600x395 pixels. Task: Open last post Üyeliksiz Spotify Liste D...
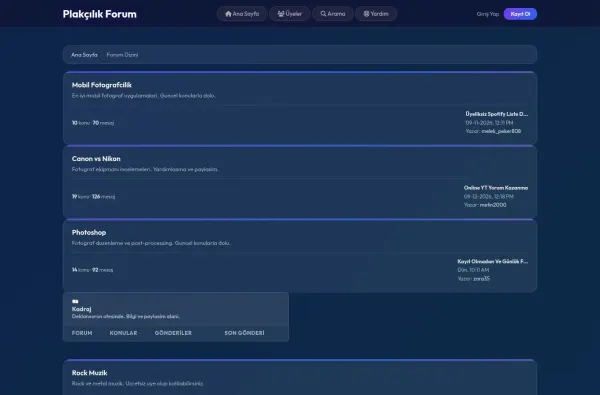point(497,114)
